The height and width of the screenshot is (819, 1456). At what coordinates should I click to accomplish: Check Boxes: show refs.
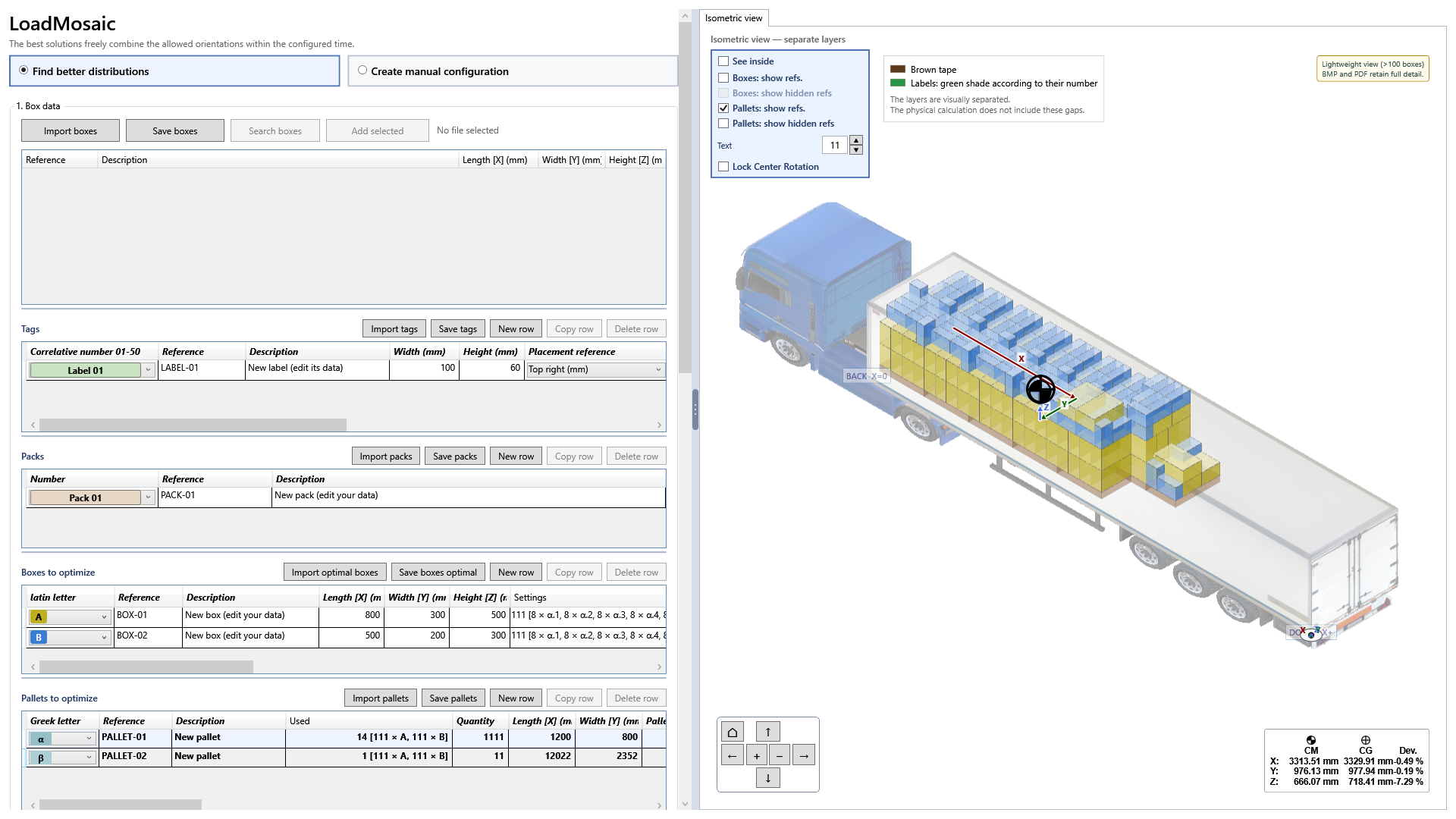point(723,78)
